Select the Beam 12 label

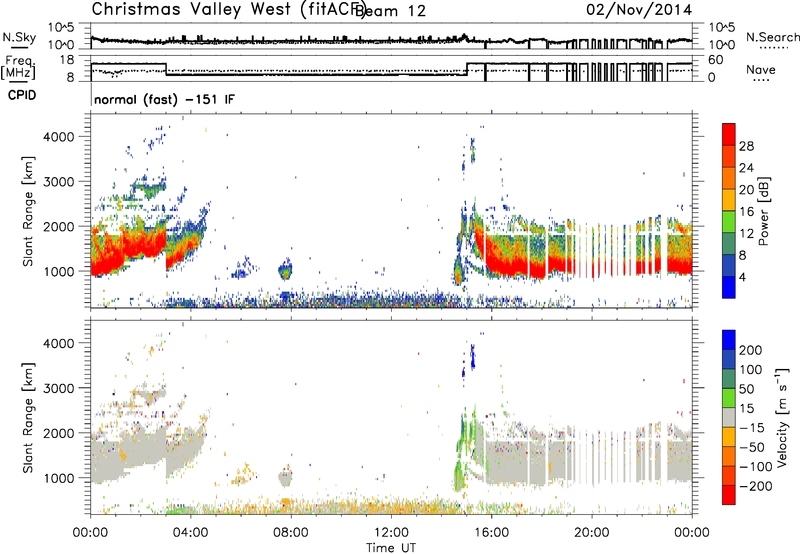click(x=390, y=11)
